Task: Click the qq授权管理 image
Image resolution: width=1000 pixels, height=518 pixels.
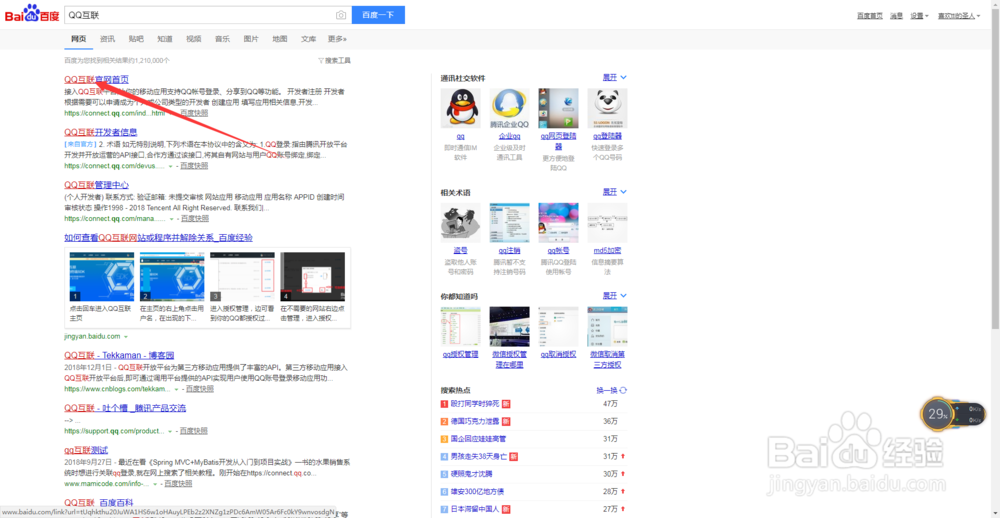Action: point(460,327)
